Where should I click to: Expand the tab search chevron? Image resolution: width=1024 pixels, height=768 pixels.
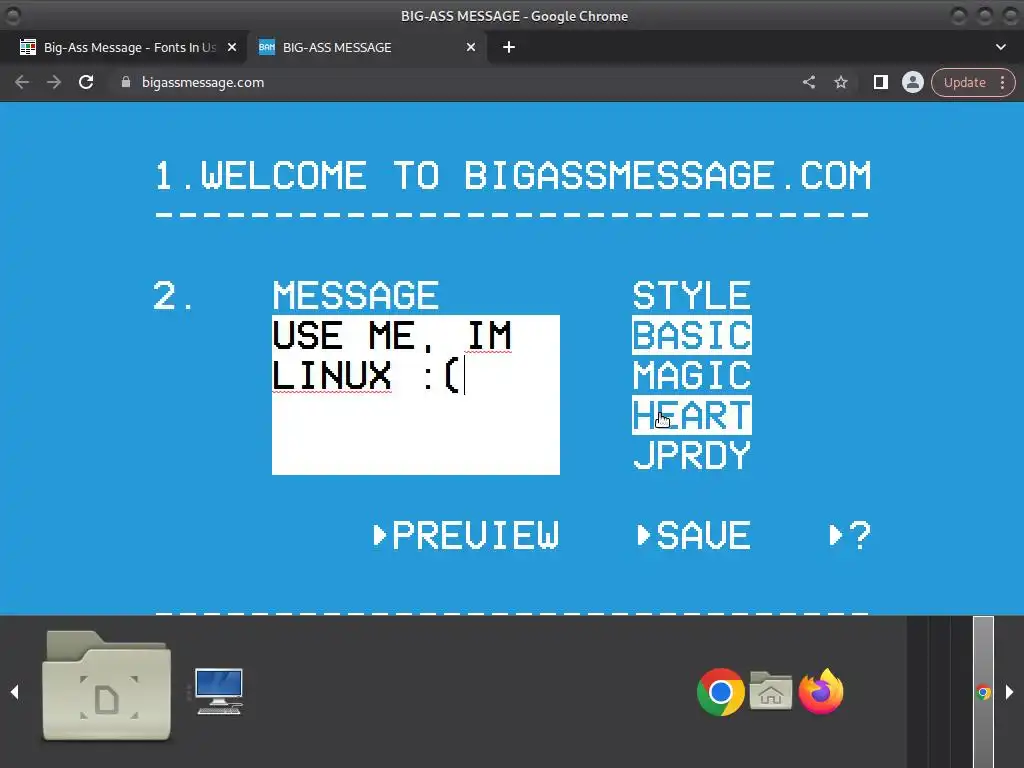1000,47
